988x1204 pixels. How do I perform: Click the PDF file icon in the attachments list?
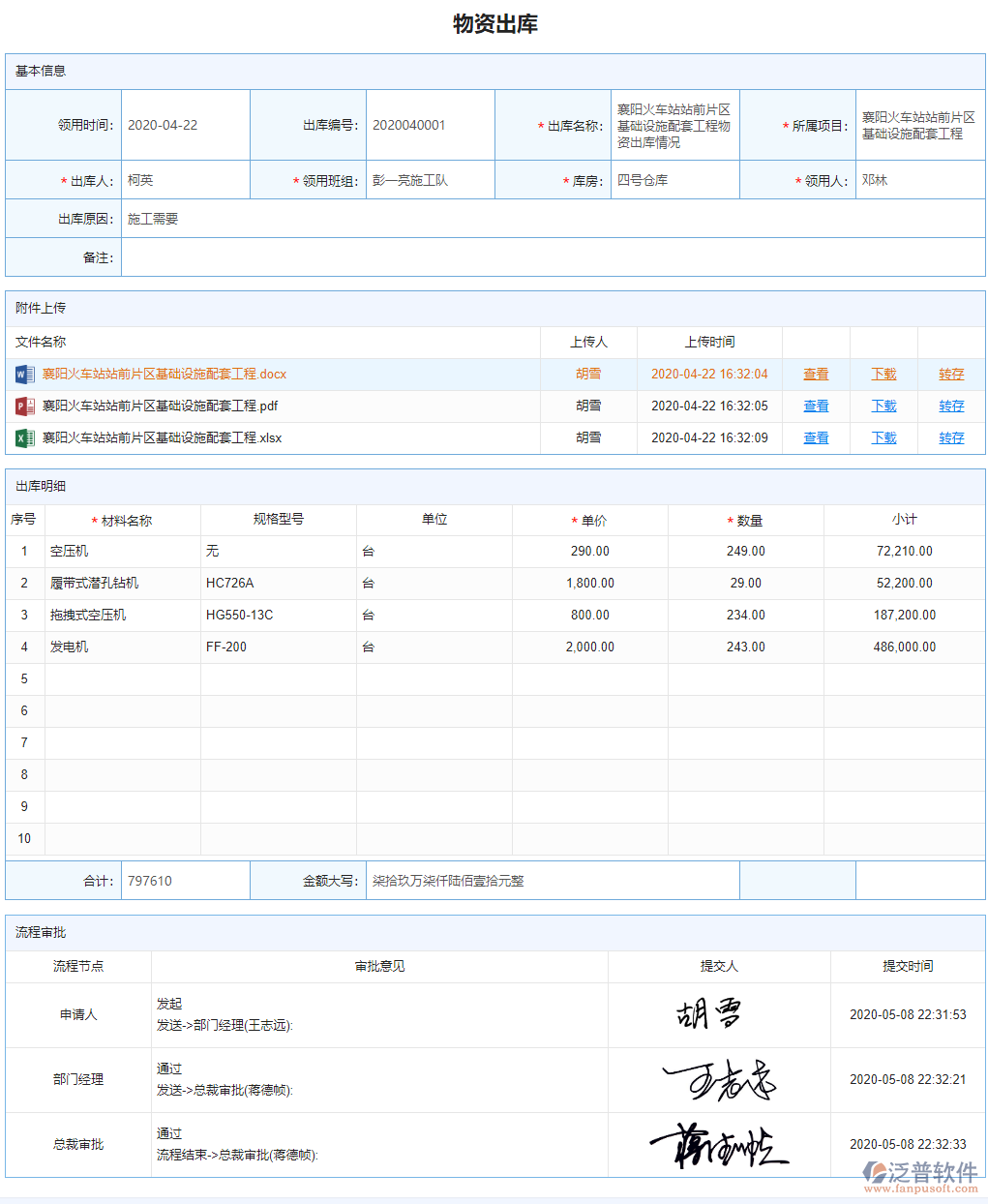point(23,406)
